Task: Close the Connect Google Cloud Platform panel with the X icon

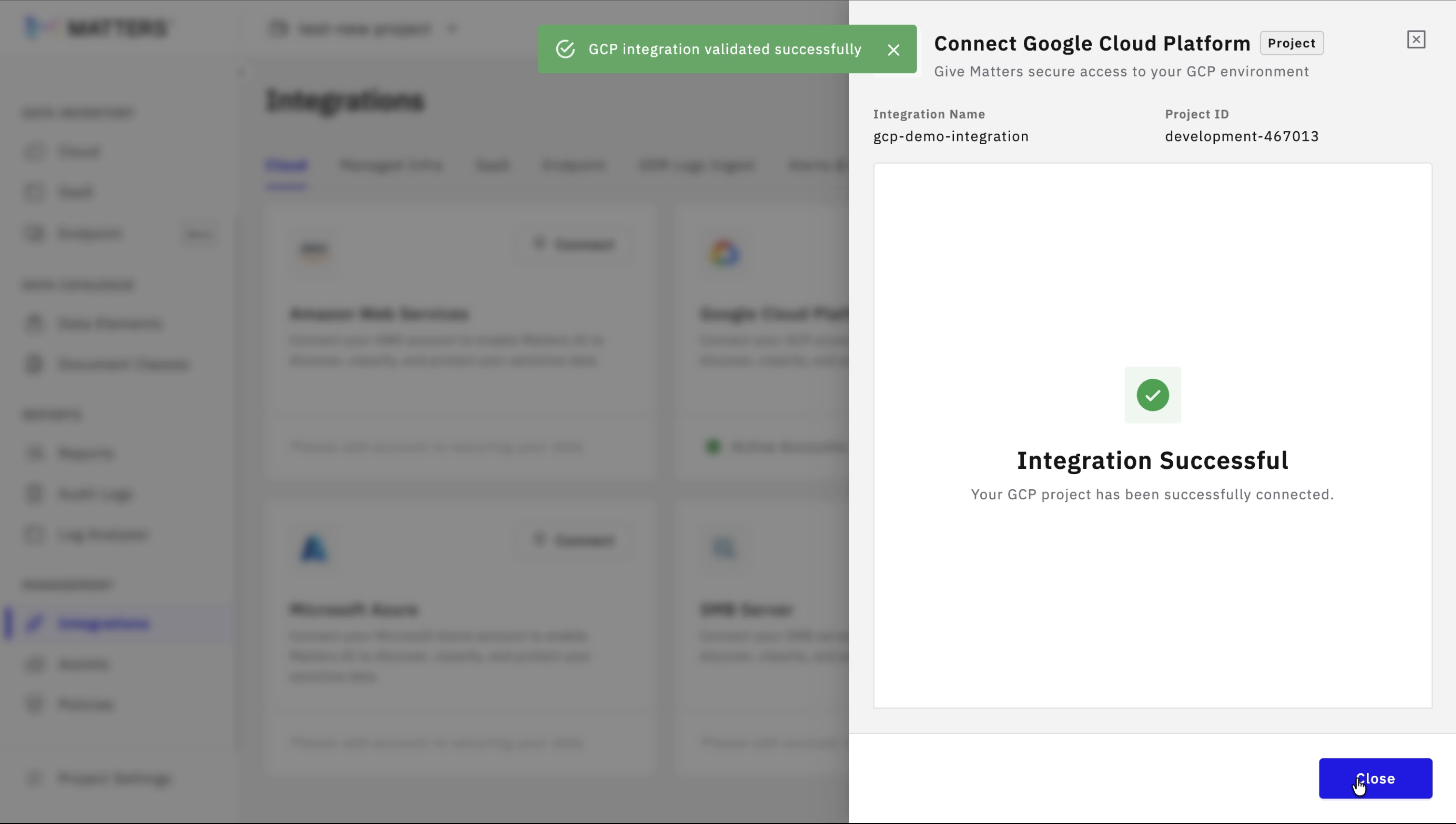Action: pyautogui.click(x=1416, y=40)
